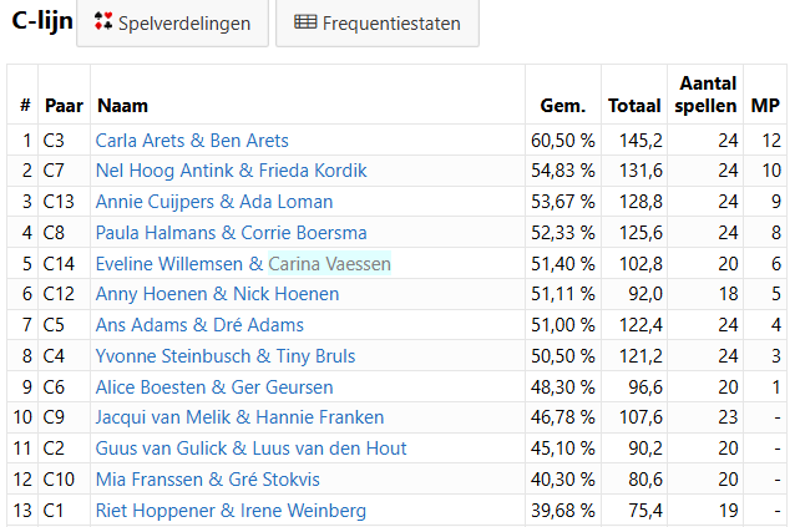Click Mia Franssen & Gré Stokvis link
800x527 pixels.
[x=207, y=479]
